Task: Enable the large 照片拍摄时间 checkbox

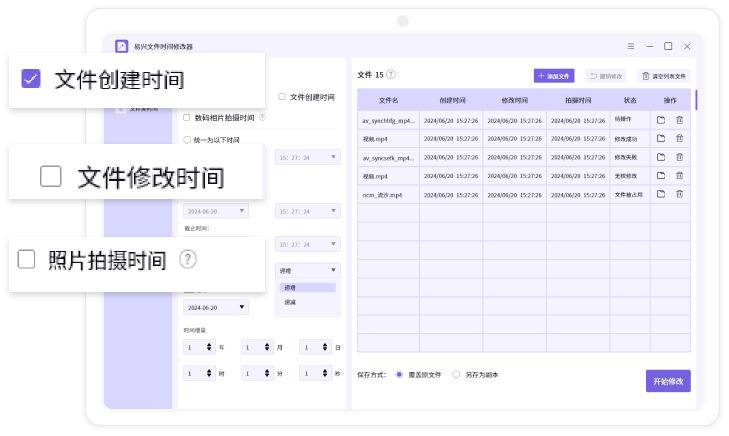Action: point(27,260)
